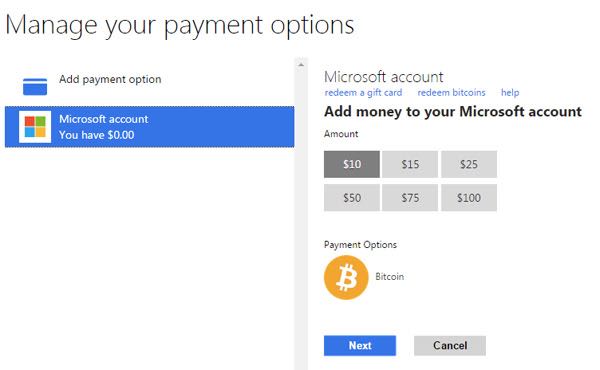The height and width of the screenshot is (370, 600).
Task: Pick the $75 amount option
Action: (410, 197)
